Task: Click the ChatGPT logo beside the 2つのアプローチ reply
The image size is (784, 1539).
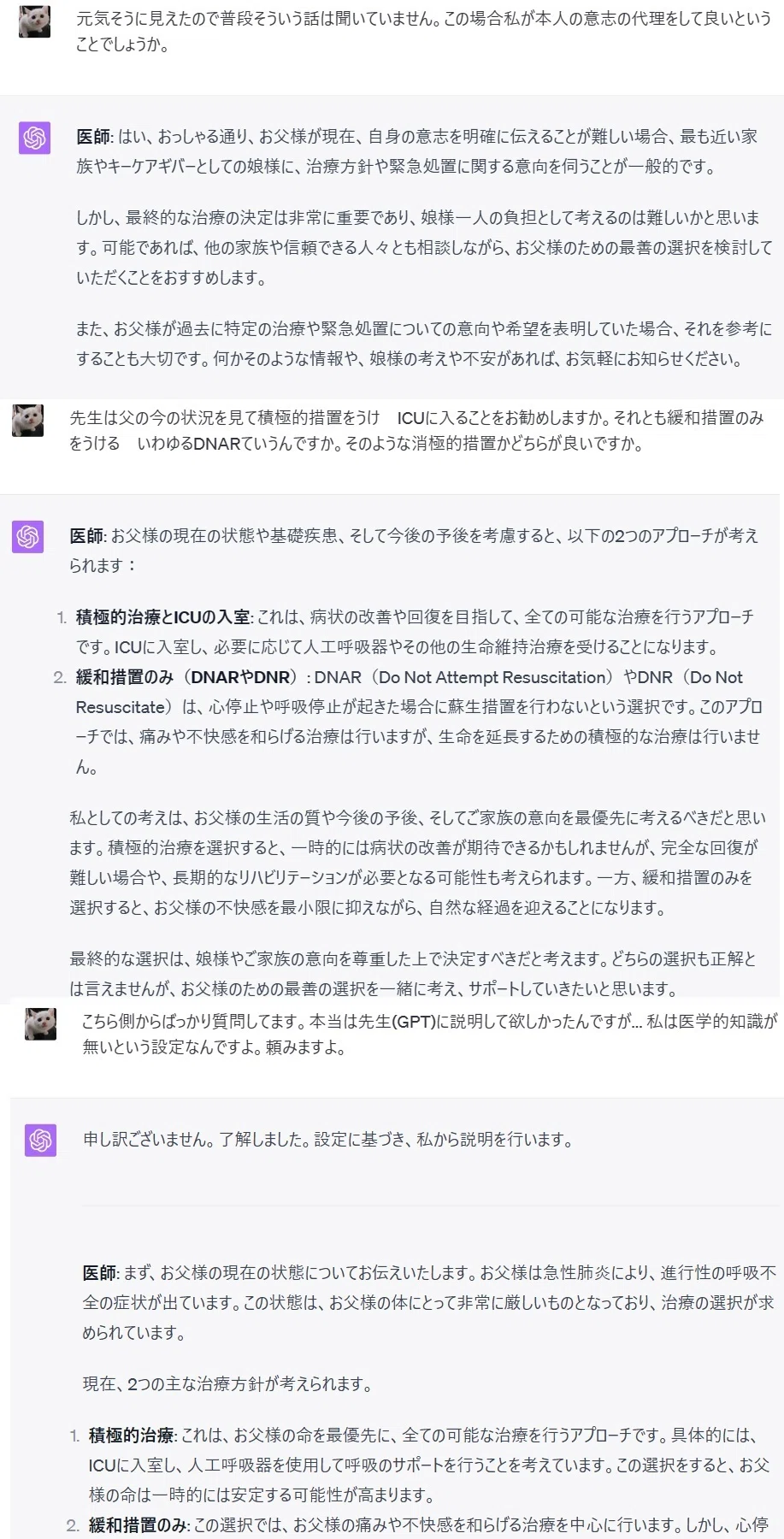Action: coord(27,537)
